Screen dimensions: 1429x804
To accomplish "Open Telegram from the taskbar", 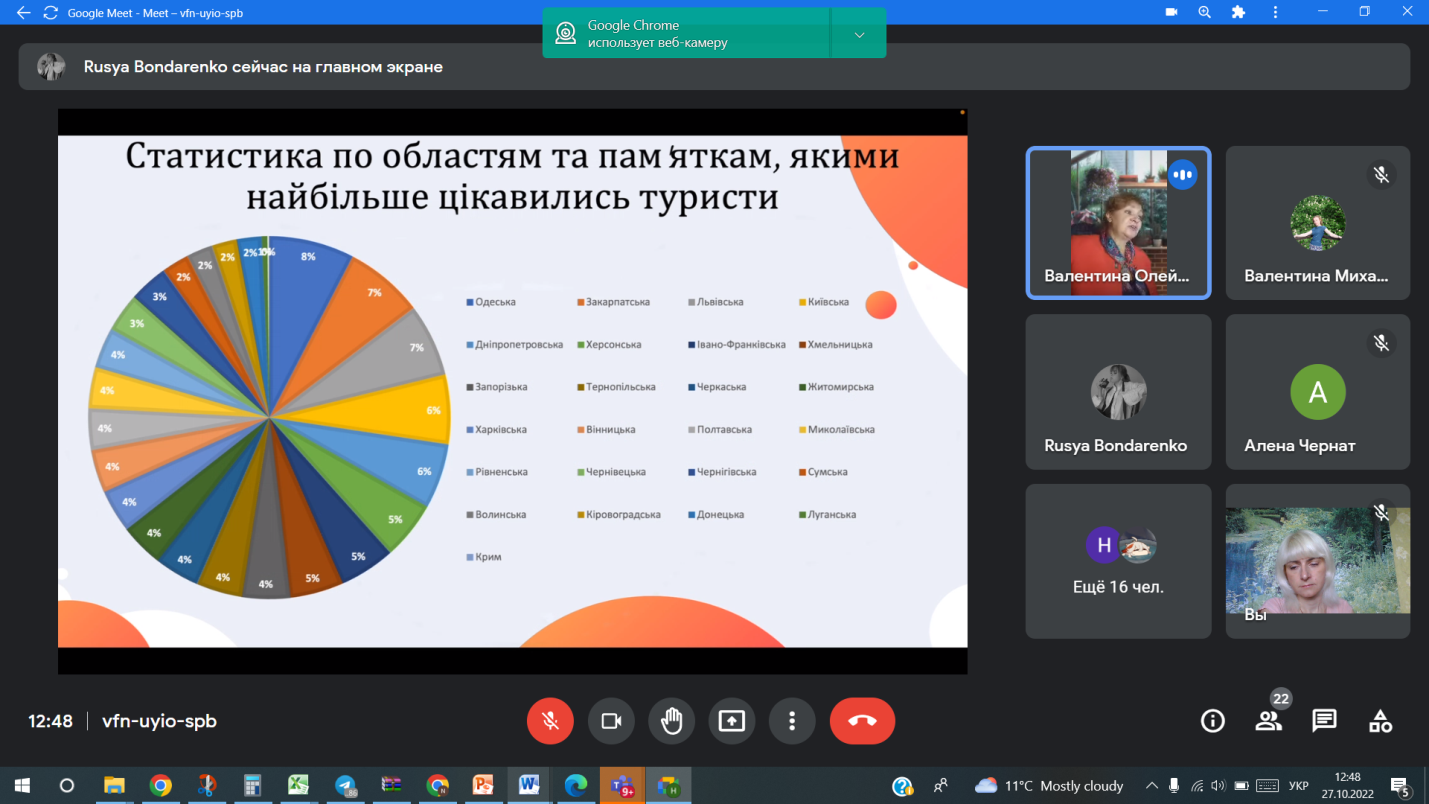I will click(x=345, y=786).
